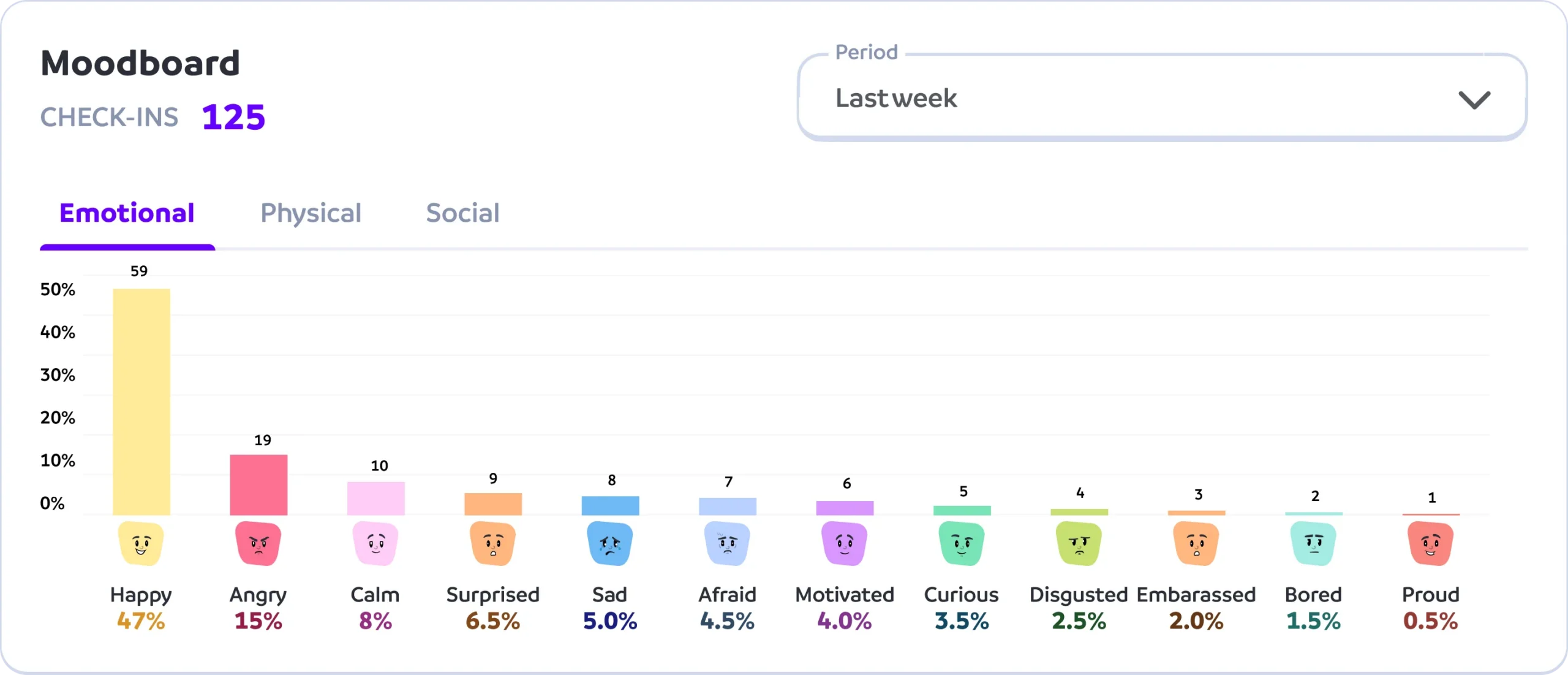Click the check-ins count 125
This screenshot has width=1568, height=675.
[x=233, y=117]
